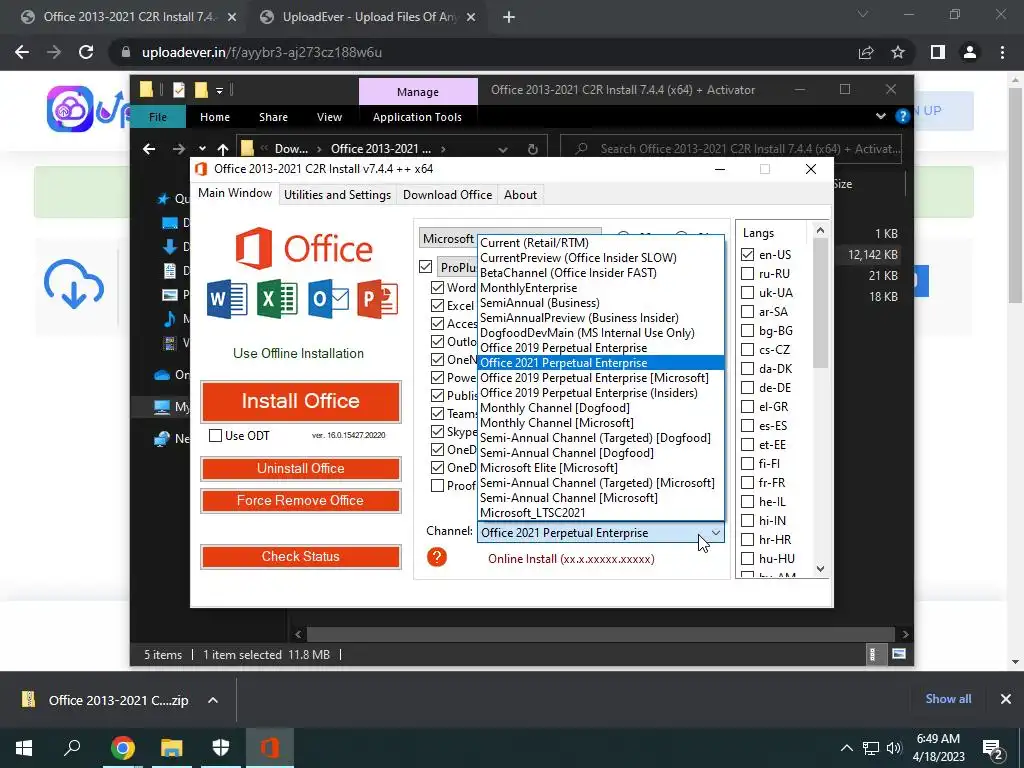Click Explorer horizontal scrollbar
1024x768 pixels.
pos(601,633)
